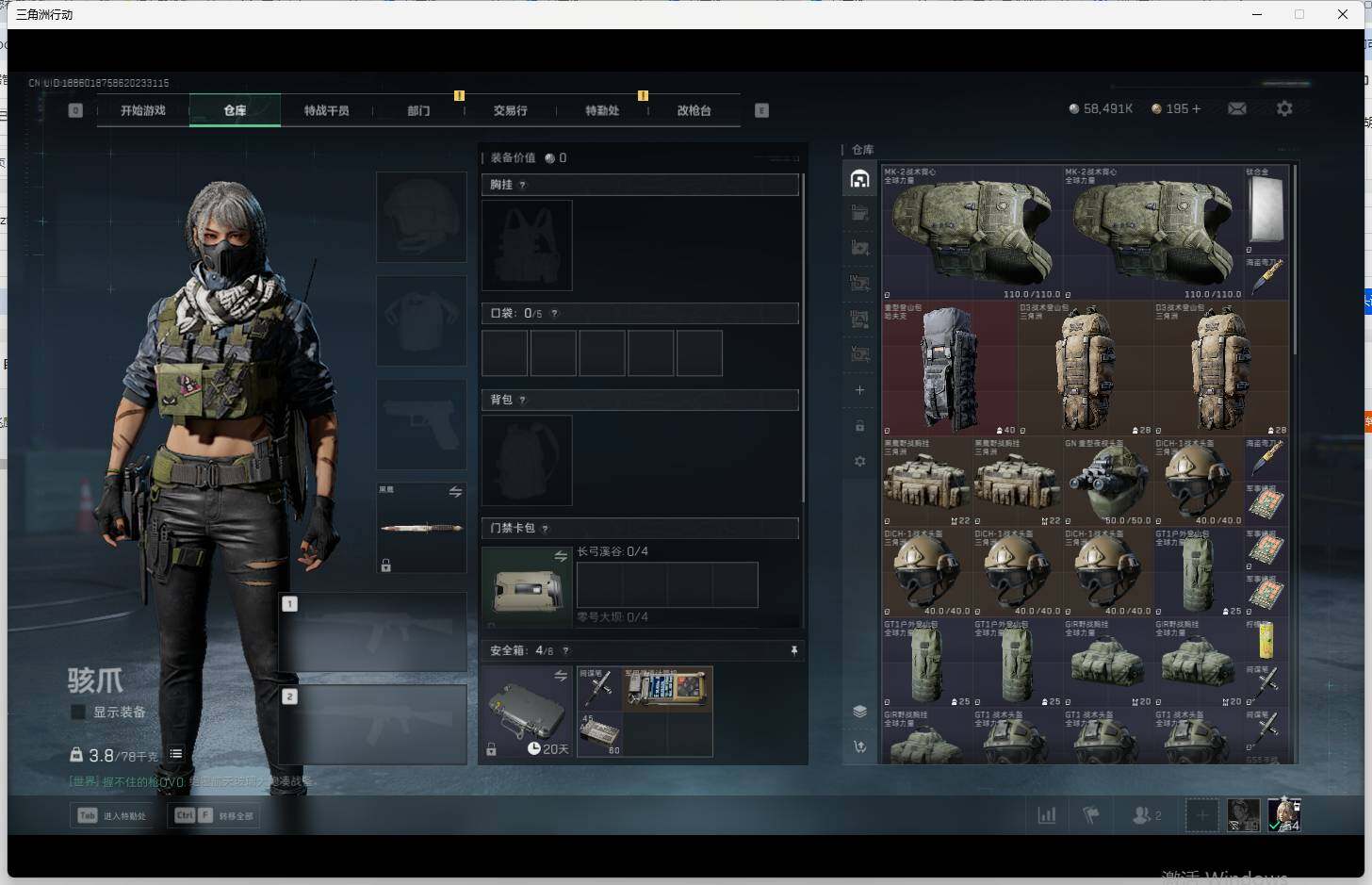The image size is (1372, 885).
Task: Click the empty pistol equipment slot
Action: [421, 425]
